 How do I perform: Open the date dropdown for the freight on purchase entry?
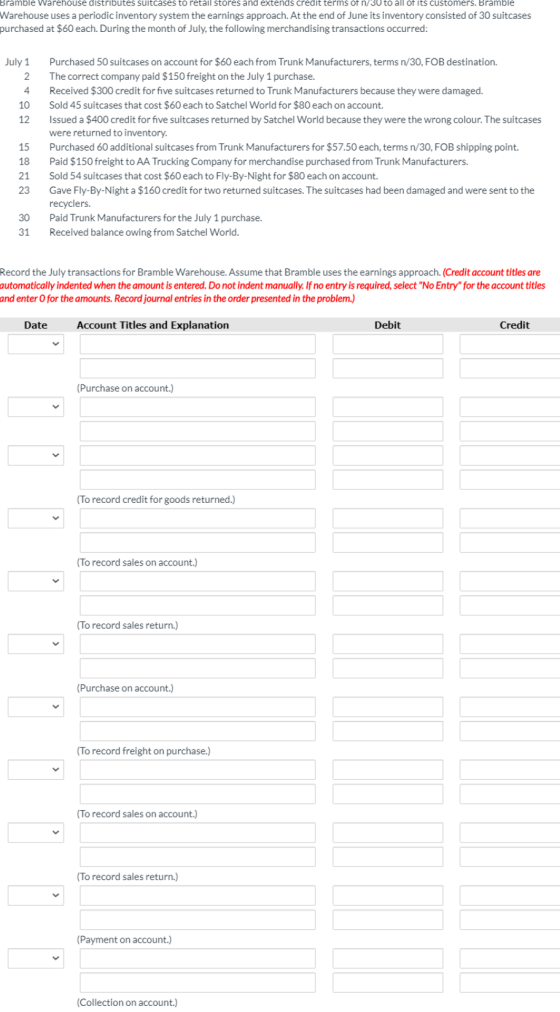tap(35, 707)
